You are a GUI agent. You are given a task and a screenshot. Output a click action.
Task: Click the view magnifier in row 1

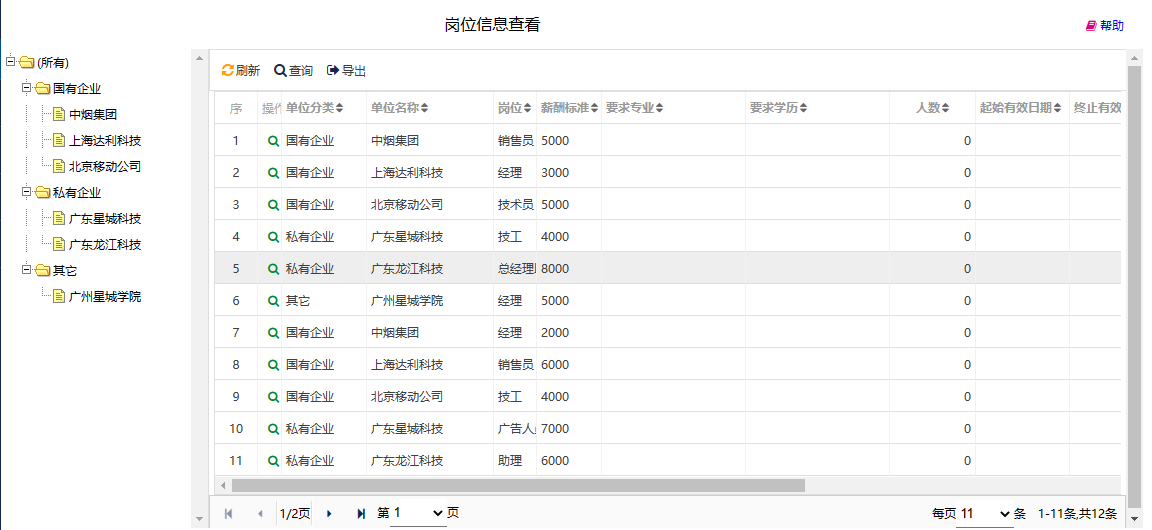[273, 141]
